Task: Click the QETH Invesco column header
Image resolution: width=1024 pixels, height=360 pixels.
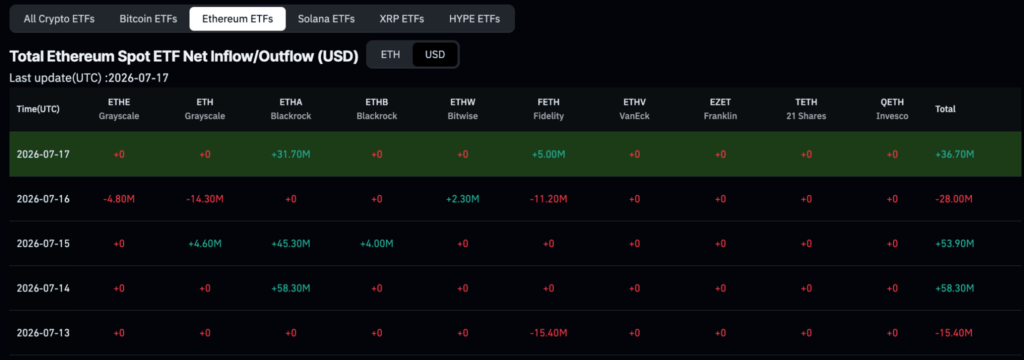Action: pos(891,109)
